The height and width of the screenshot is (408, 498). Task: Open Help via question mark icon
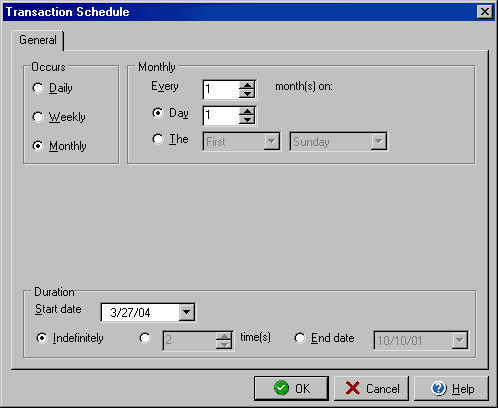(451, 388)
